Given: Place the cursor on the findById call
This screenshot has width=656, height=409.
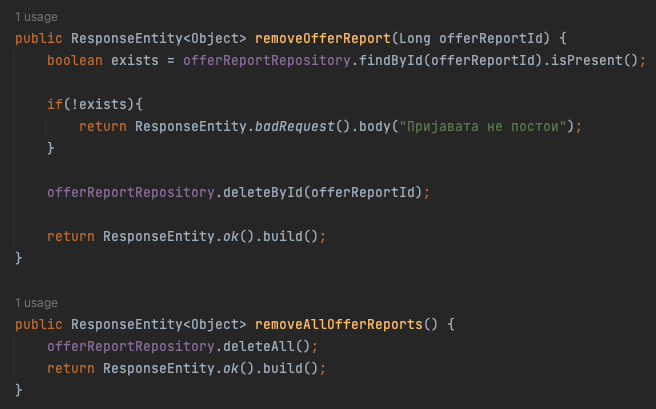Looking at the screenshot, I should (x=389, y=60).
